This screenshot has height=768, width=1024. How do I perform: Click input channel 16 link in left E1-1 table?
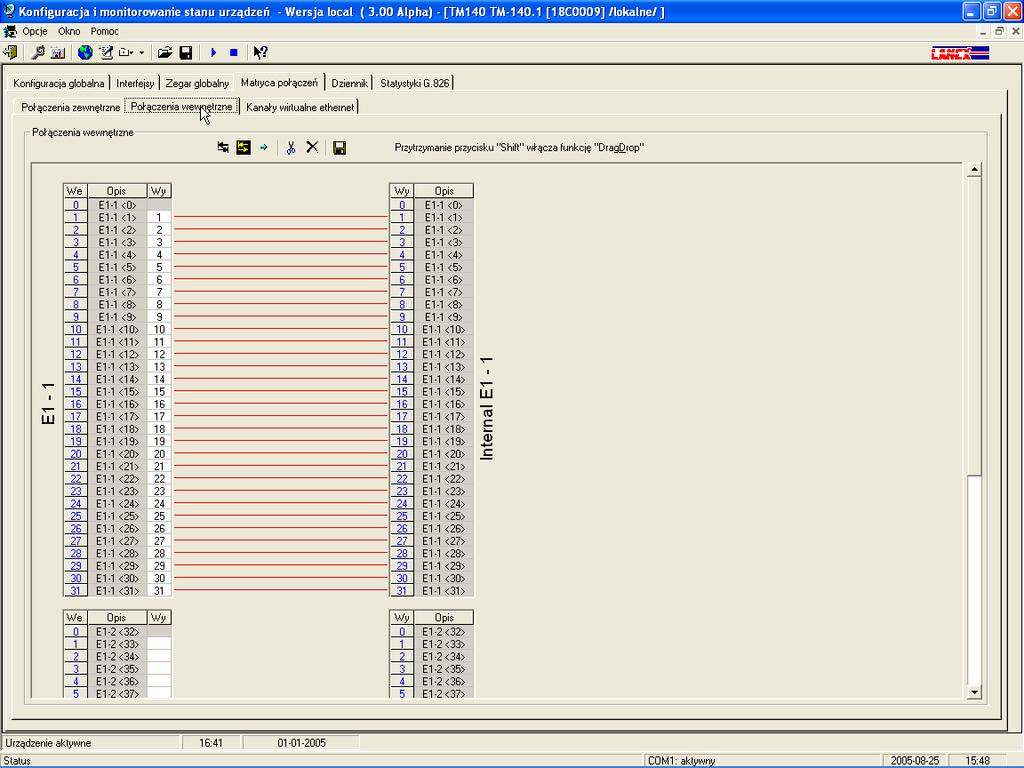[x=76, y=404]
